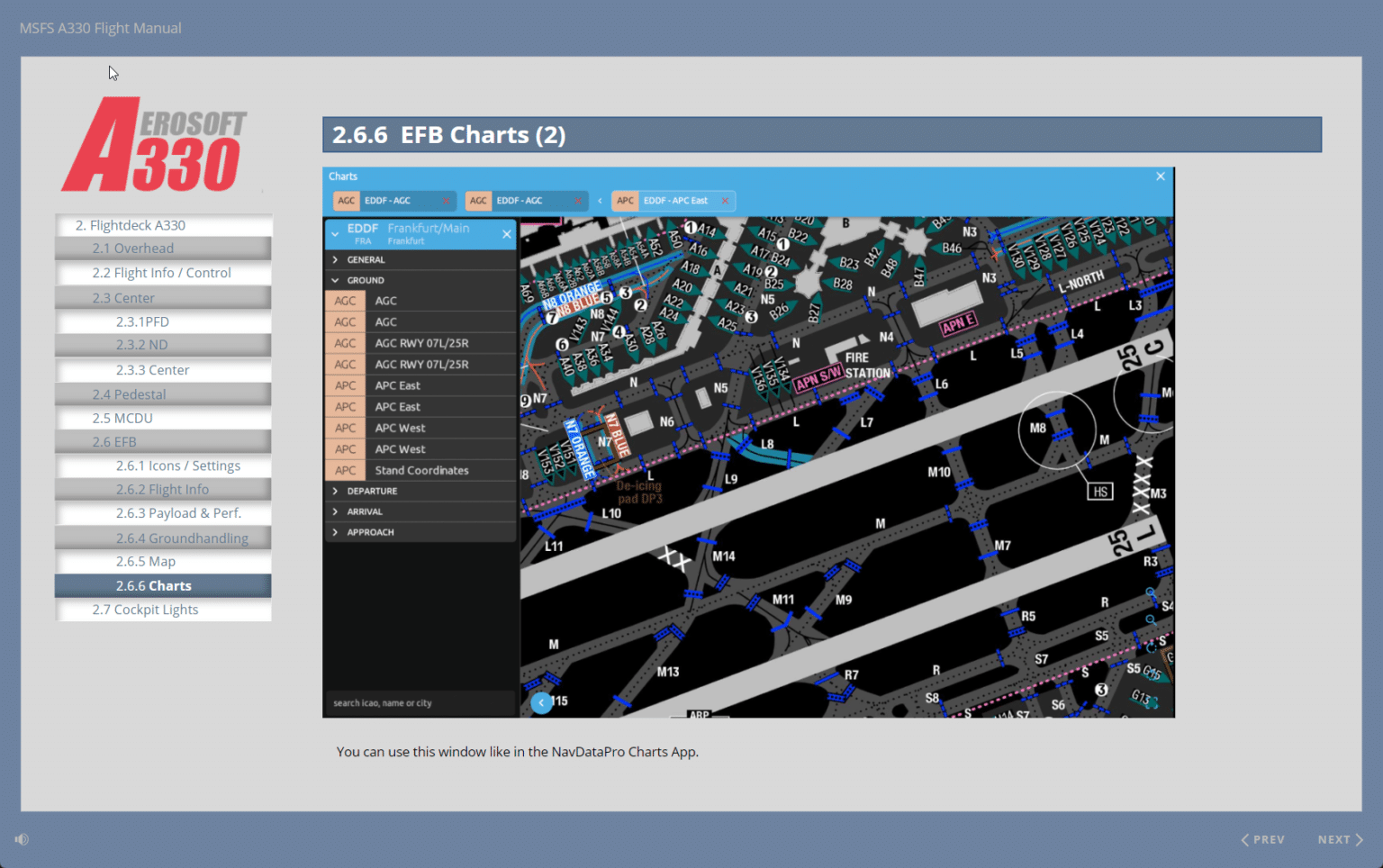
Task: Select the AGC RWY 07L/25R chart
Action: (422, 343)
